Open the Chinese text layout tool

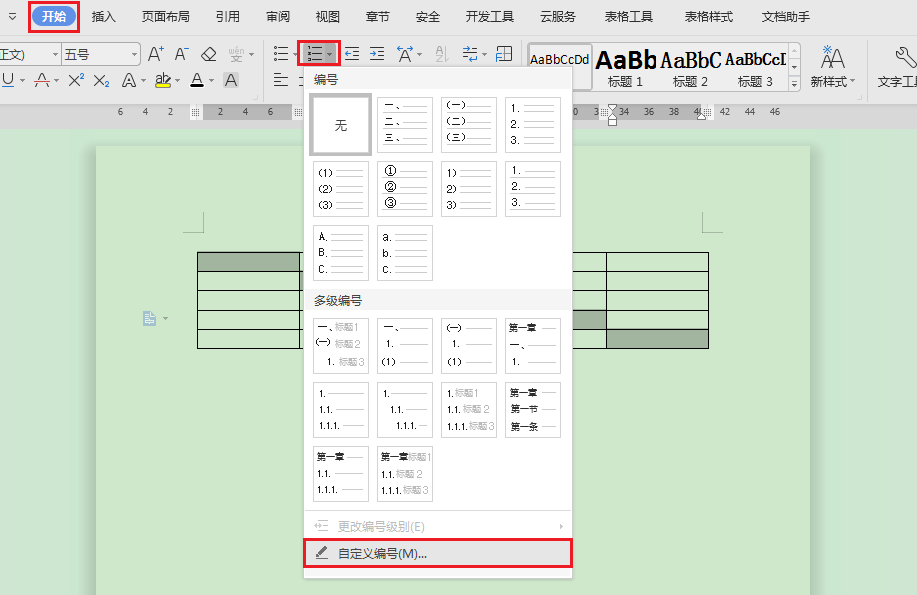pos(405,54)
